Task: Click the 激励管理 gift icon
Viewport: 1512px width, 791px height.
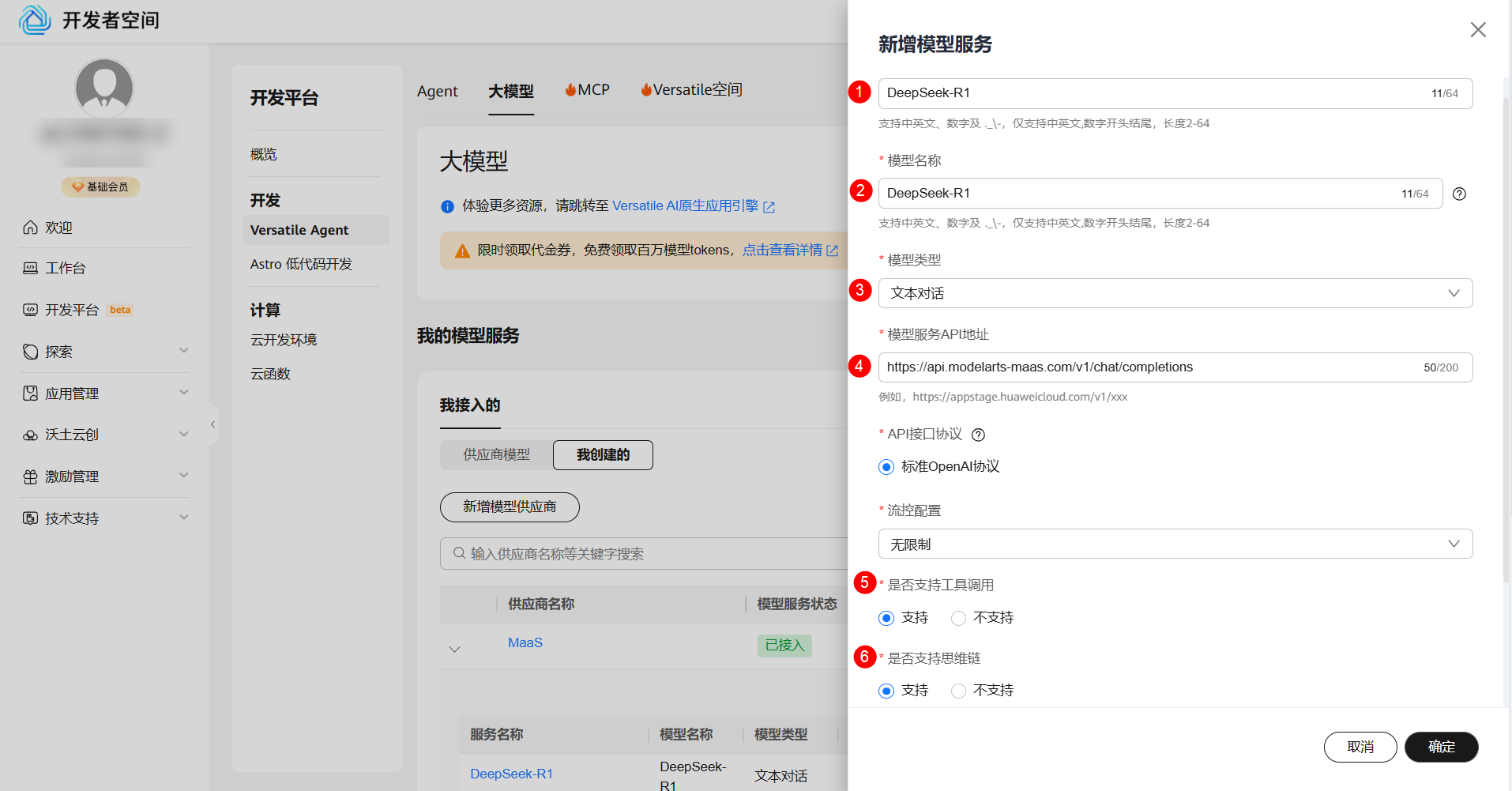Action: [x=30, y=476]
